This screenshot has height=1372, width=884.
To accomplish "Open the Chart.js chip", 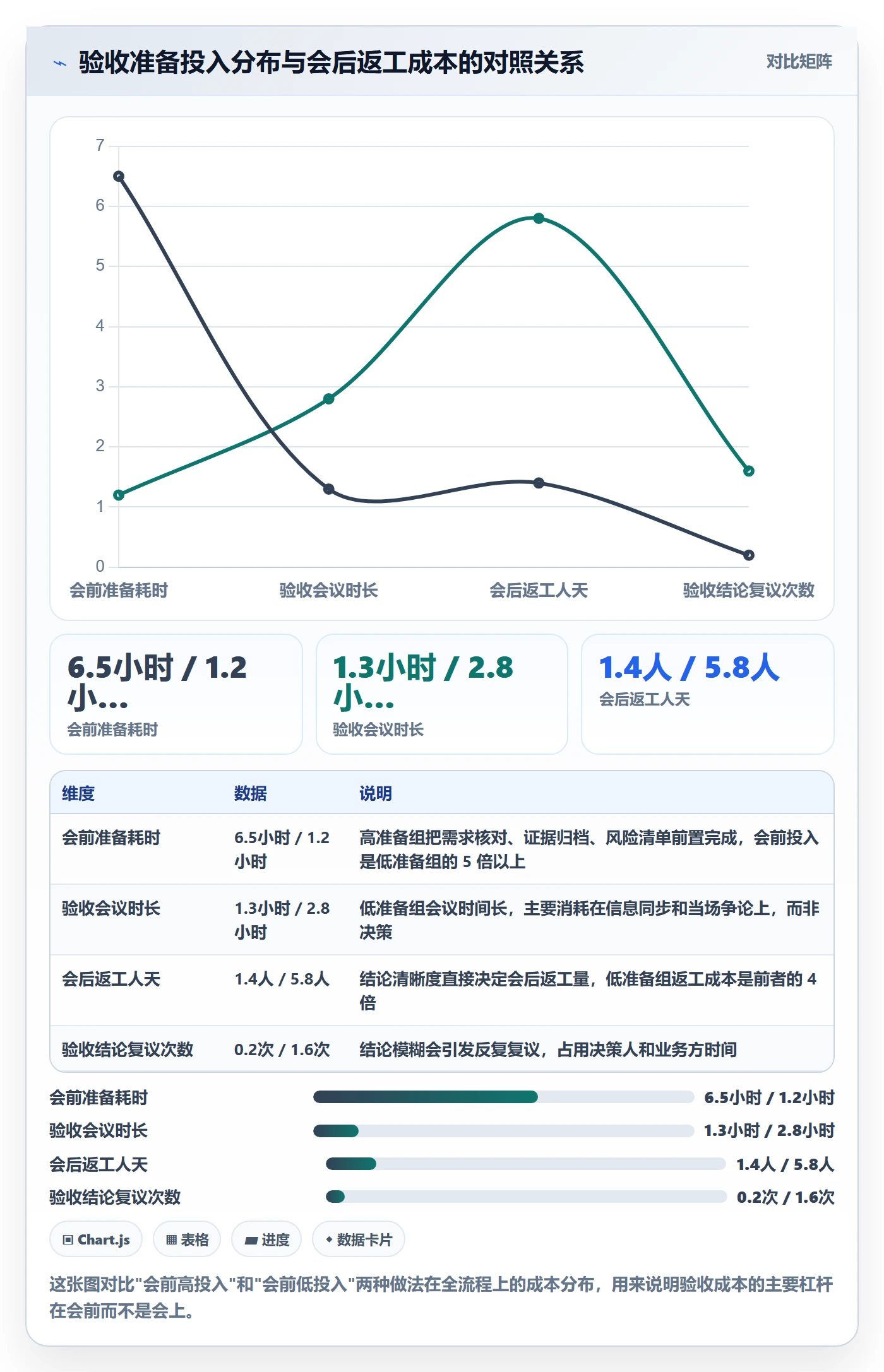I will tap(96, 1239).
